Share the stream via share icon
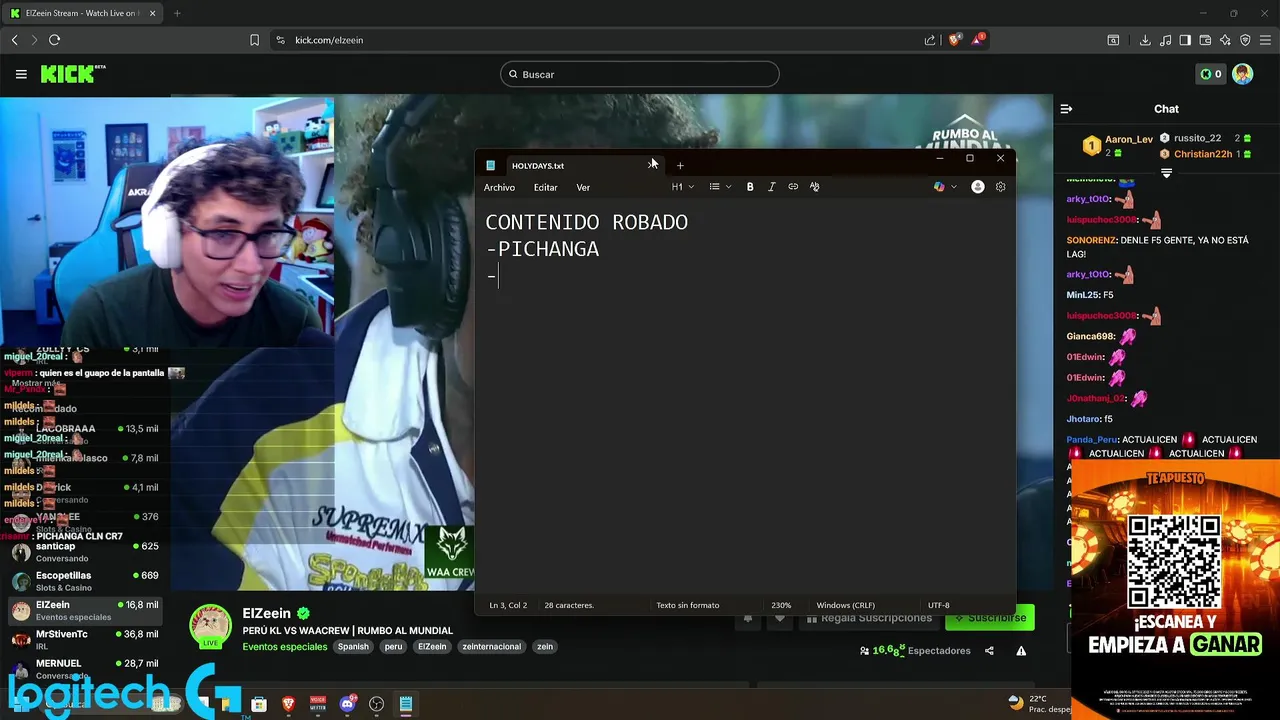The image size is (1280, 720). [989, 651]
